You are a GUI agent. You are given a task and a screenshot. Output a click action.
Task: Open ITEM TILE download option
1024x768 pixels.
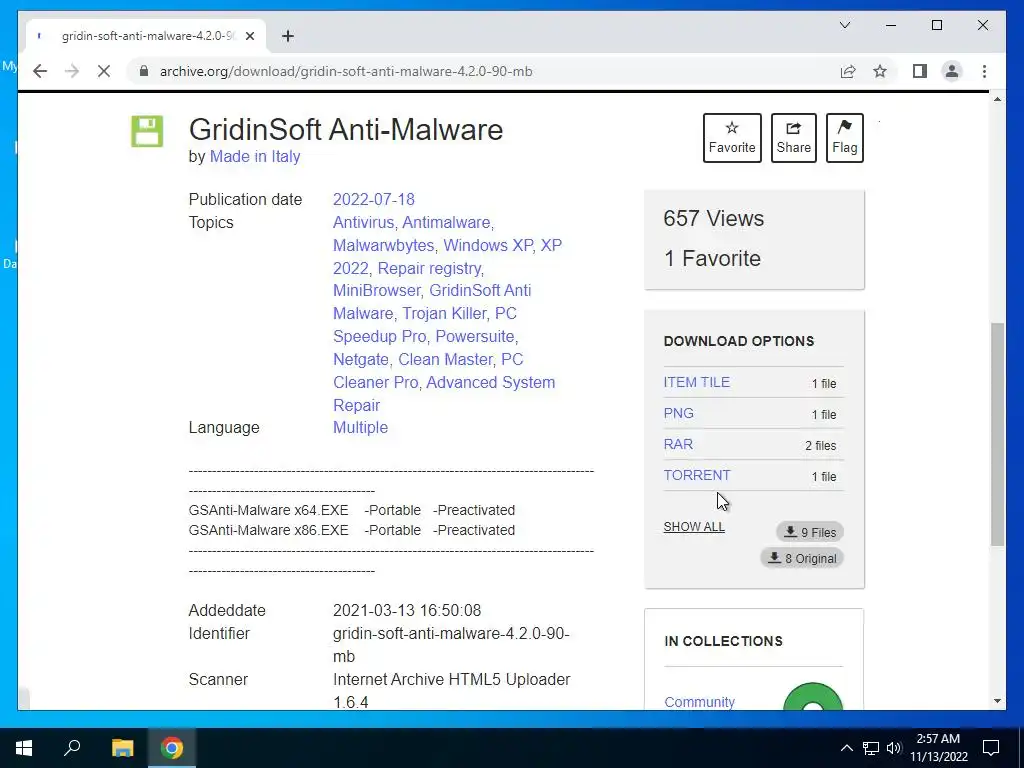[697, 383]
